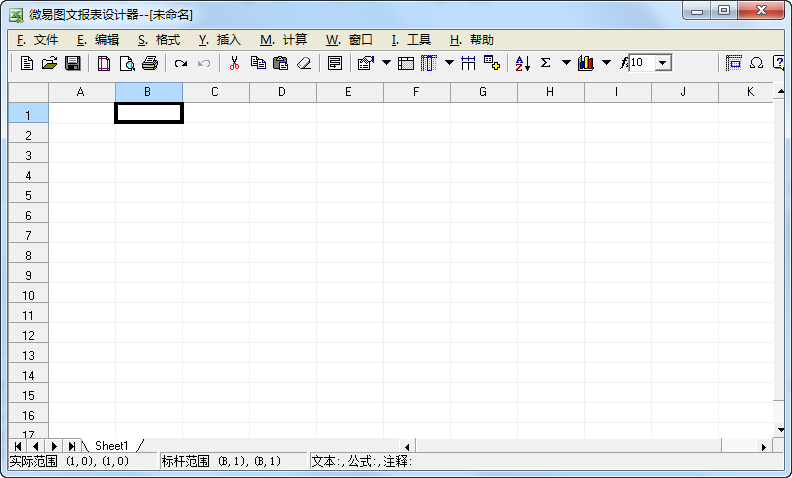Viewport: 792px width, 478px height.
Task: Jump to the last sheet tab button
Action: (72, 446)
